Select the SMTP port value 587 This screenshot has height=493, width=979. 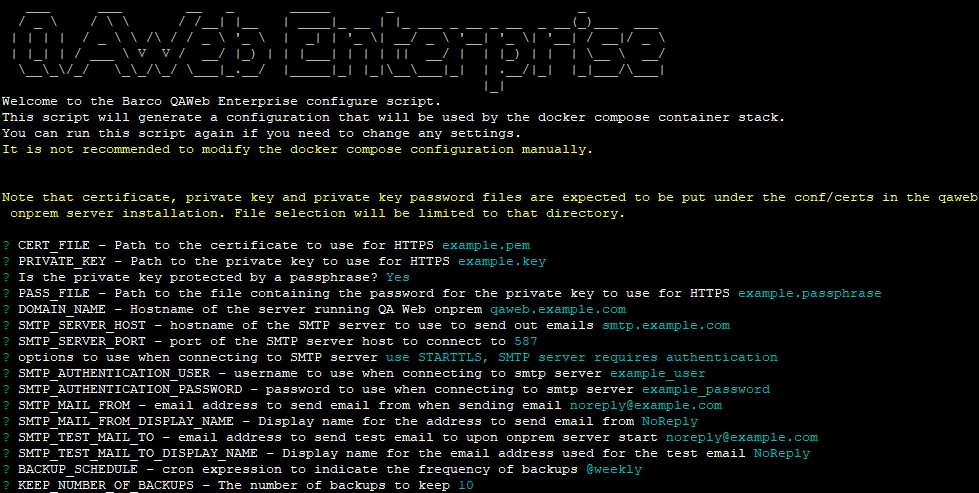point(510,342)
